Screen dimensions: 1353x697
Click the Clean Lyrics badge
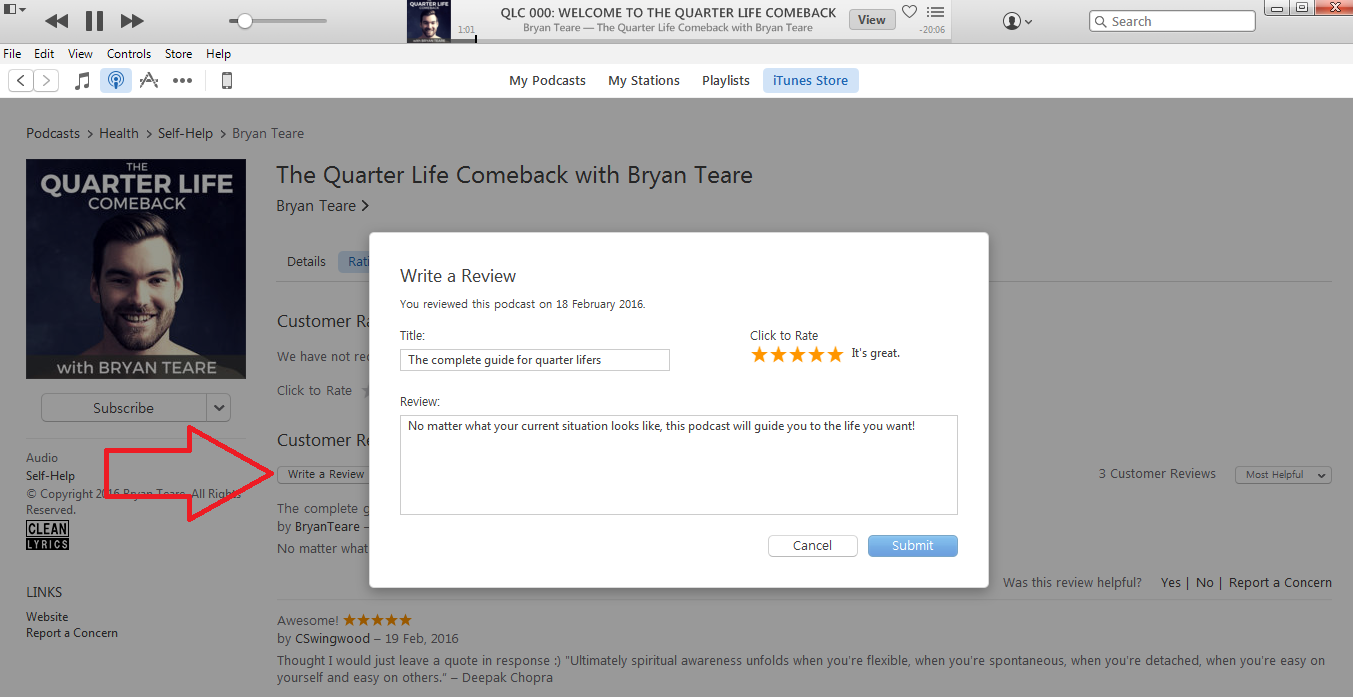[47, 535]
